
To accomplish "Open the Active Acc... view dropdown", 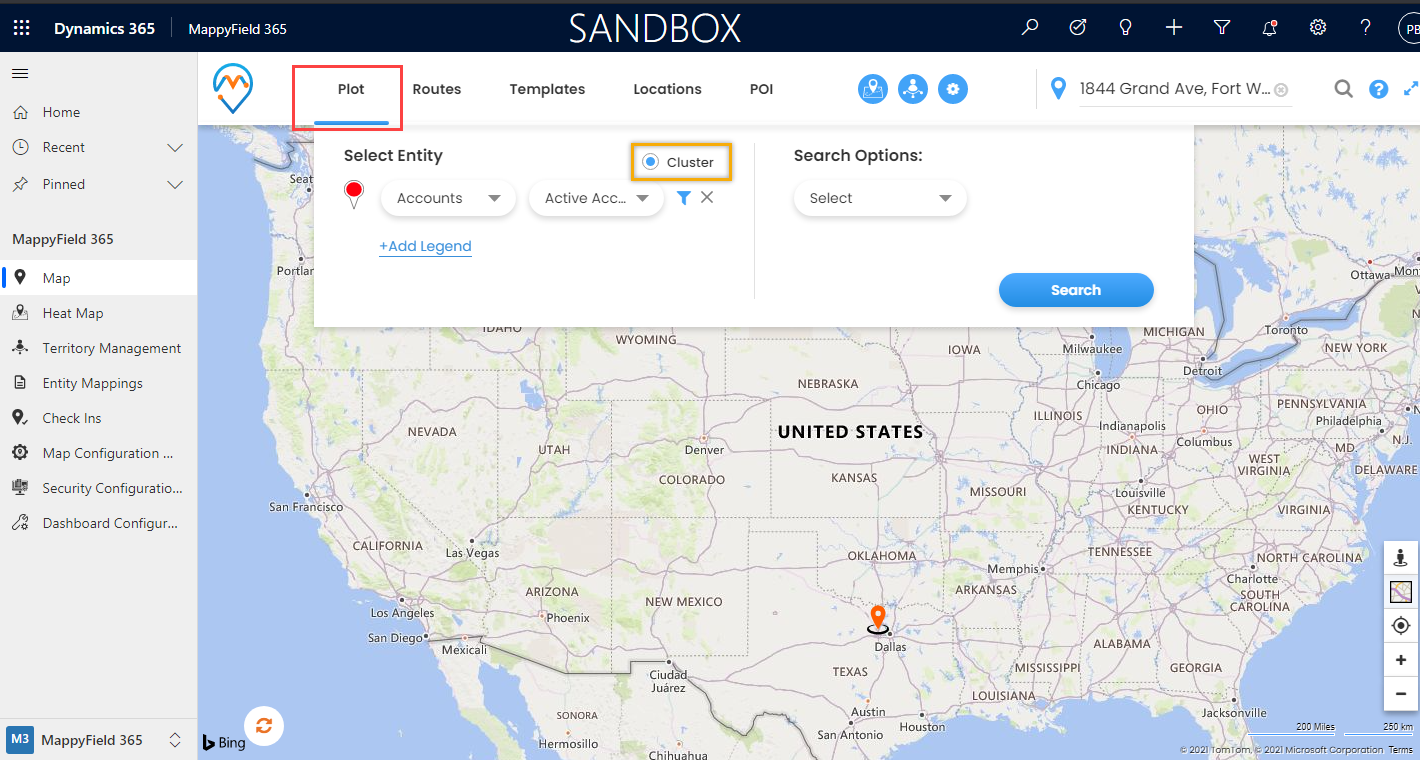I will pyautogui.click(x=596, y=198).
